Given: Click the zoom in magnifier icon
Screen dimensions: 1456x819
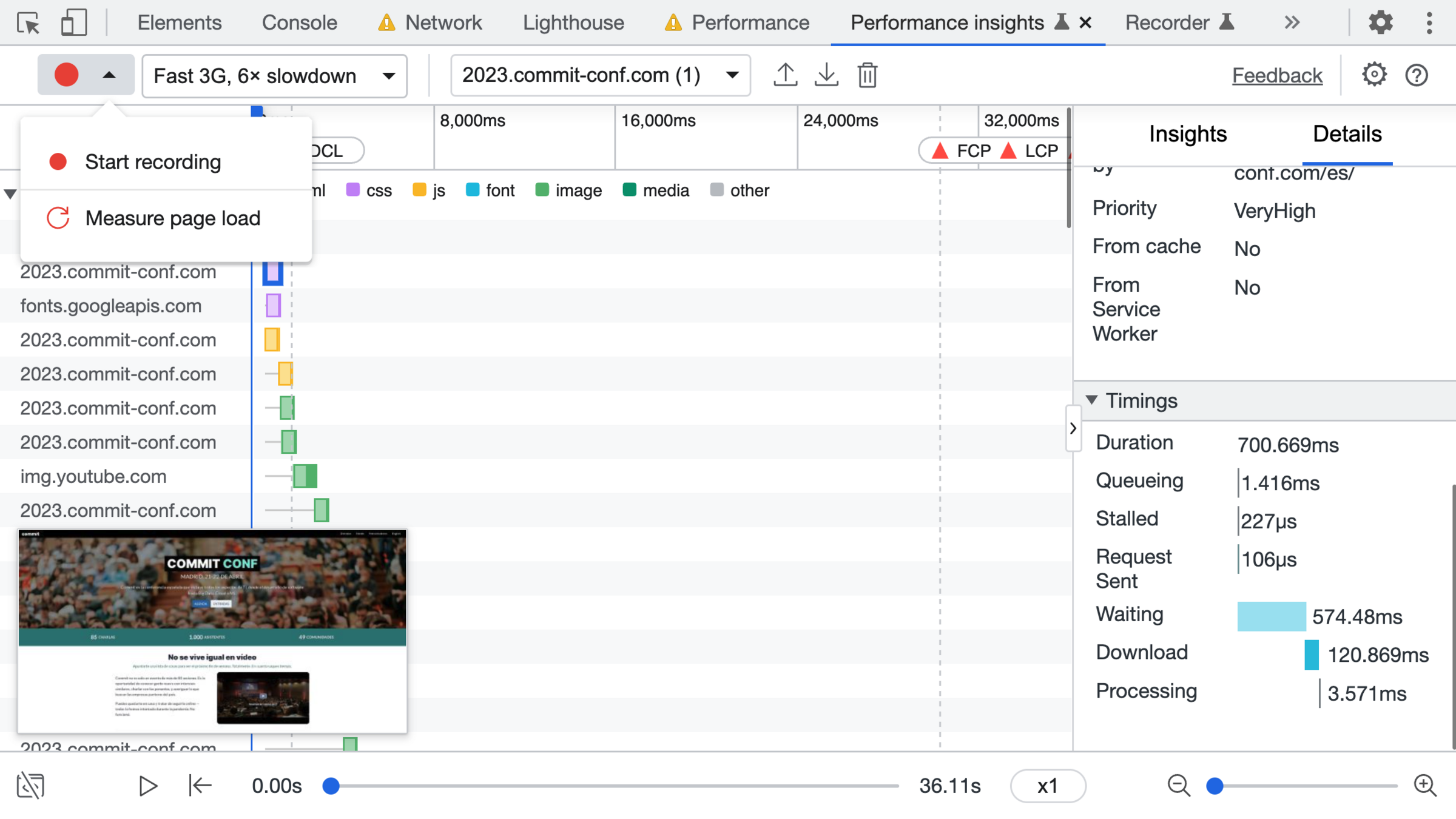Looking at the screenshot, I should (x=1424, y=786).
